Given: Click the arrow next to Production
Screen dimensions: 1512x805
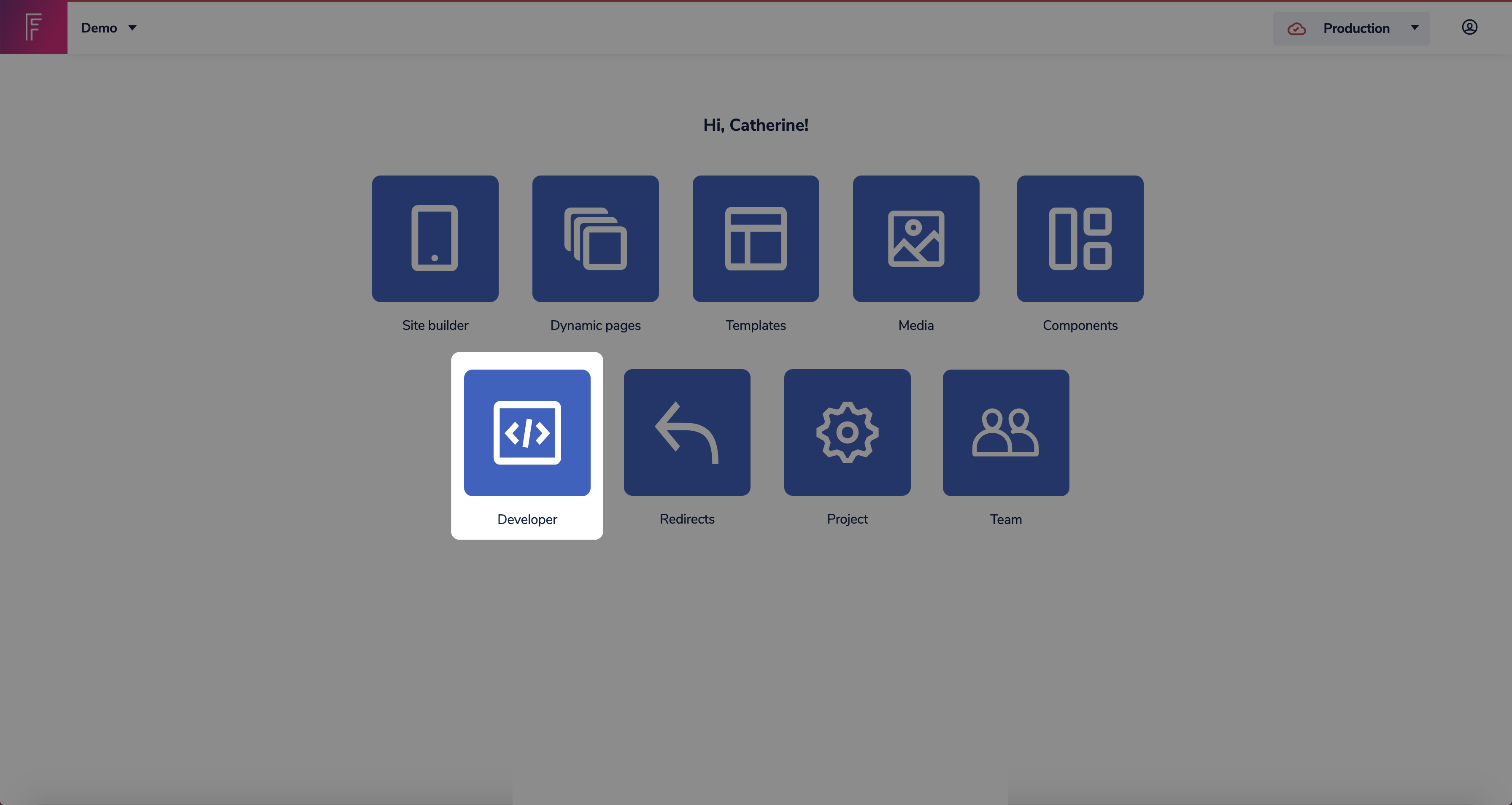Looking at the screenshot, I should [1415, 27].
